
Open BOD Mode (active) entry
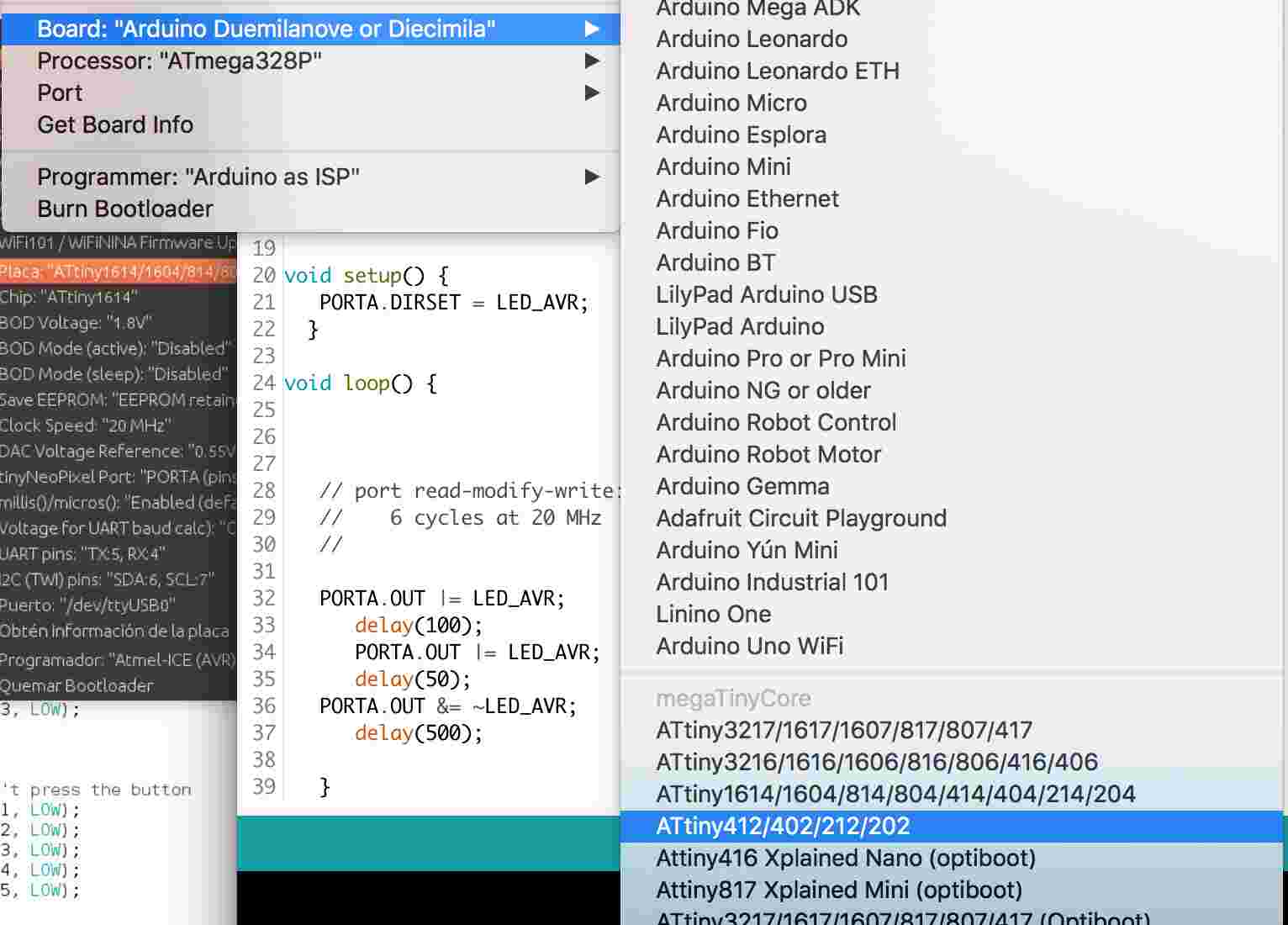[x=119, y=348]
